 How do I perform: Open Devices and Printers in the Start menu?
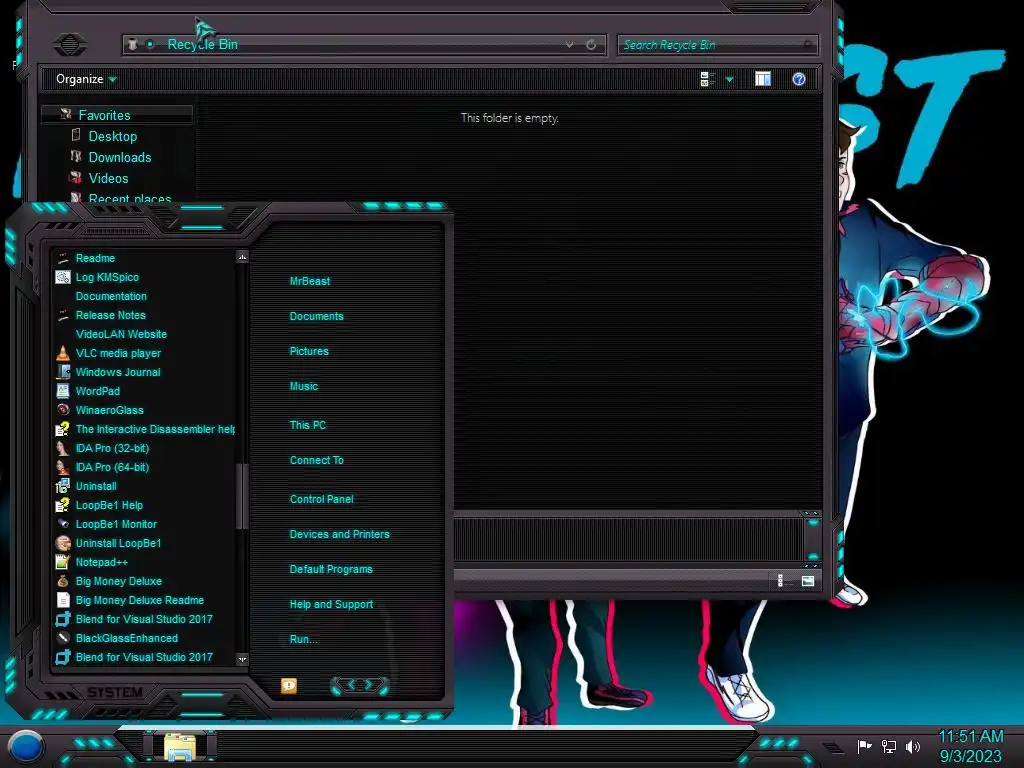[x=340, y=534]
